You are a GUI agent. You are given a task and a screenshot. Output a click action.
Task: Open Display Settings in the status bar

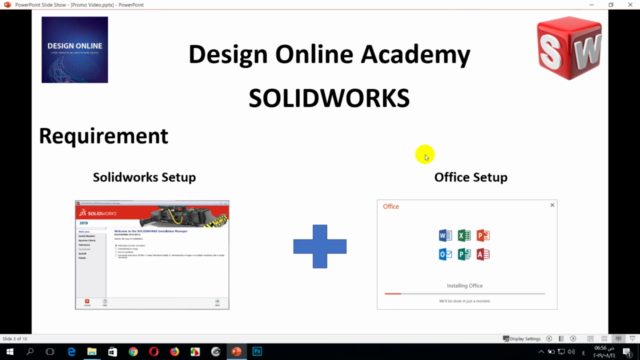click(522, 339)
